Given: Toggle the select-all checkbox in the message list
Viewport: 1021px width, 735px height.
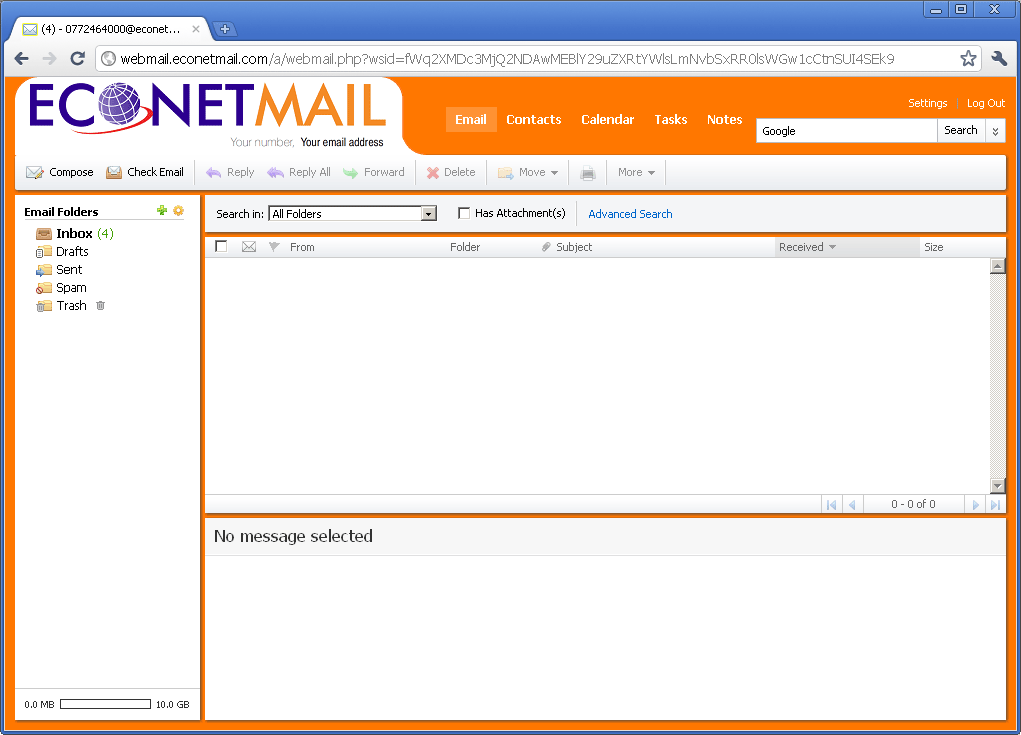Looking at the screenshot, I should 221,246.
